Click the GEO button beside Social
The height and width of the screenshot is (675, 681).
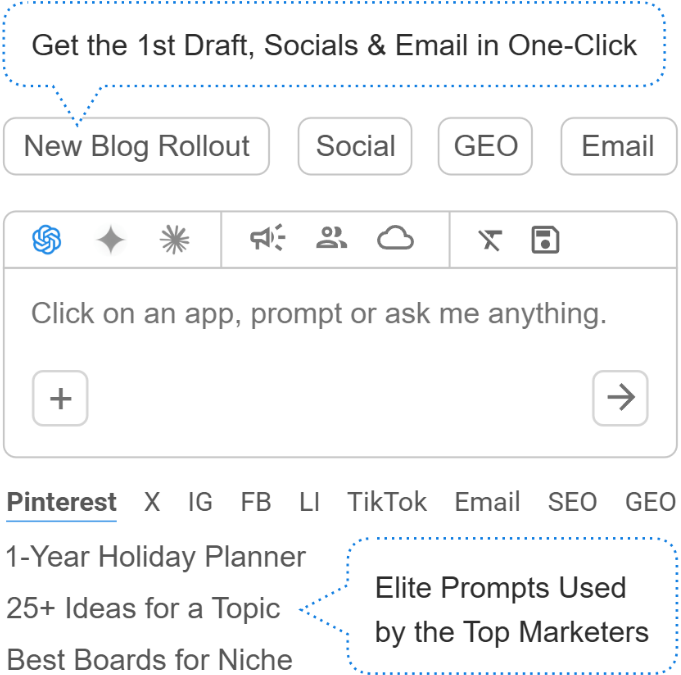(485, 146)
